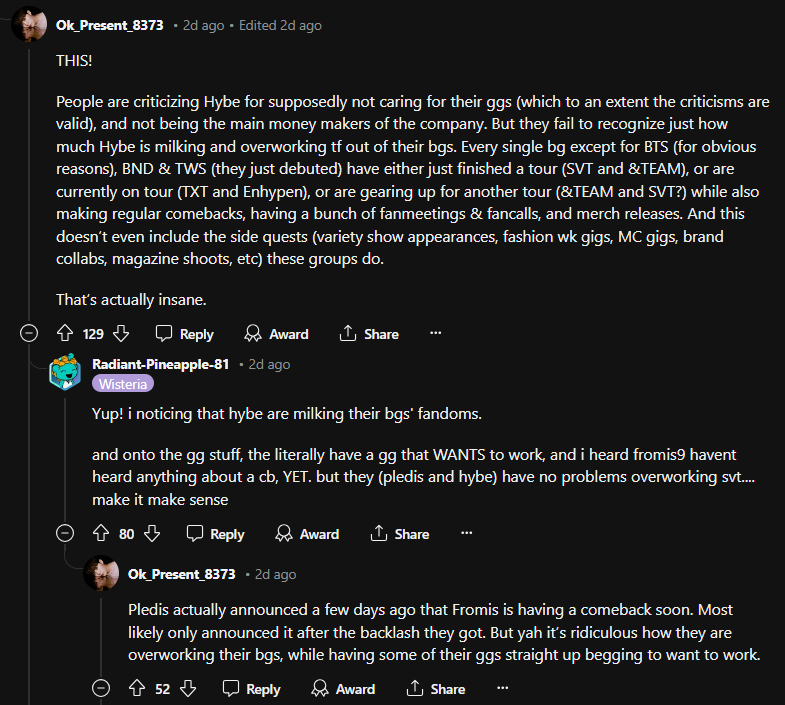Click the Wisteria user flair tag

click(123, 384)
